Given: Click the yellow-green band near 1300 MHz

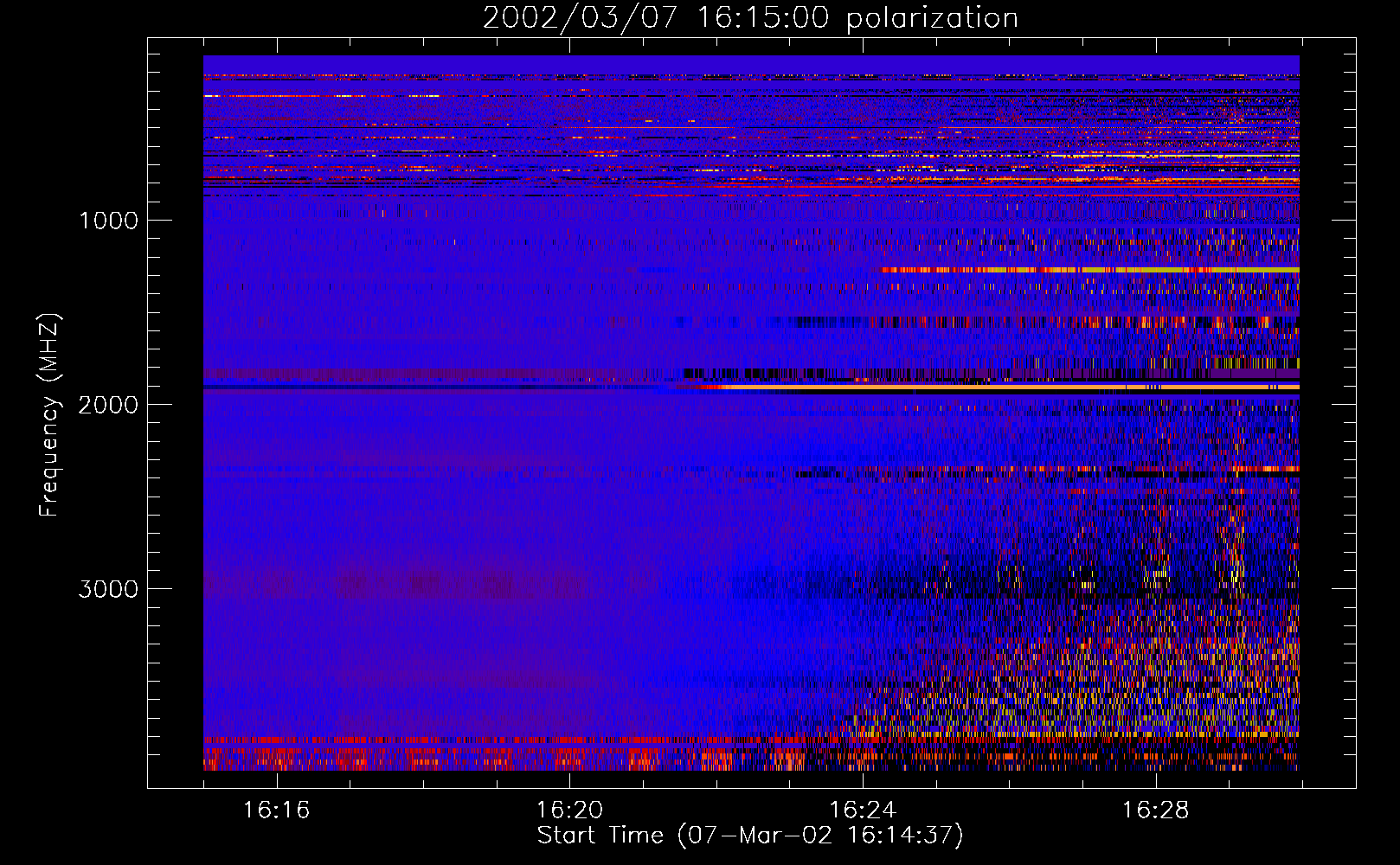Looking at the screenshot, I should point(1090,270).
